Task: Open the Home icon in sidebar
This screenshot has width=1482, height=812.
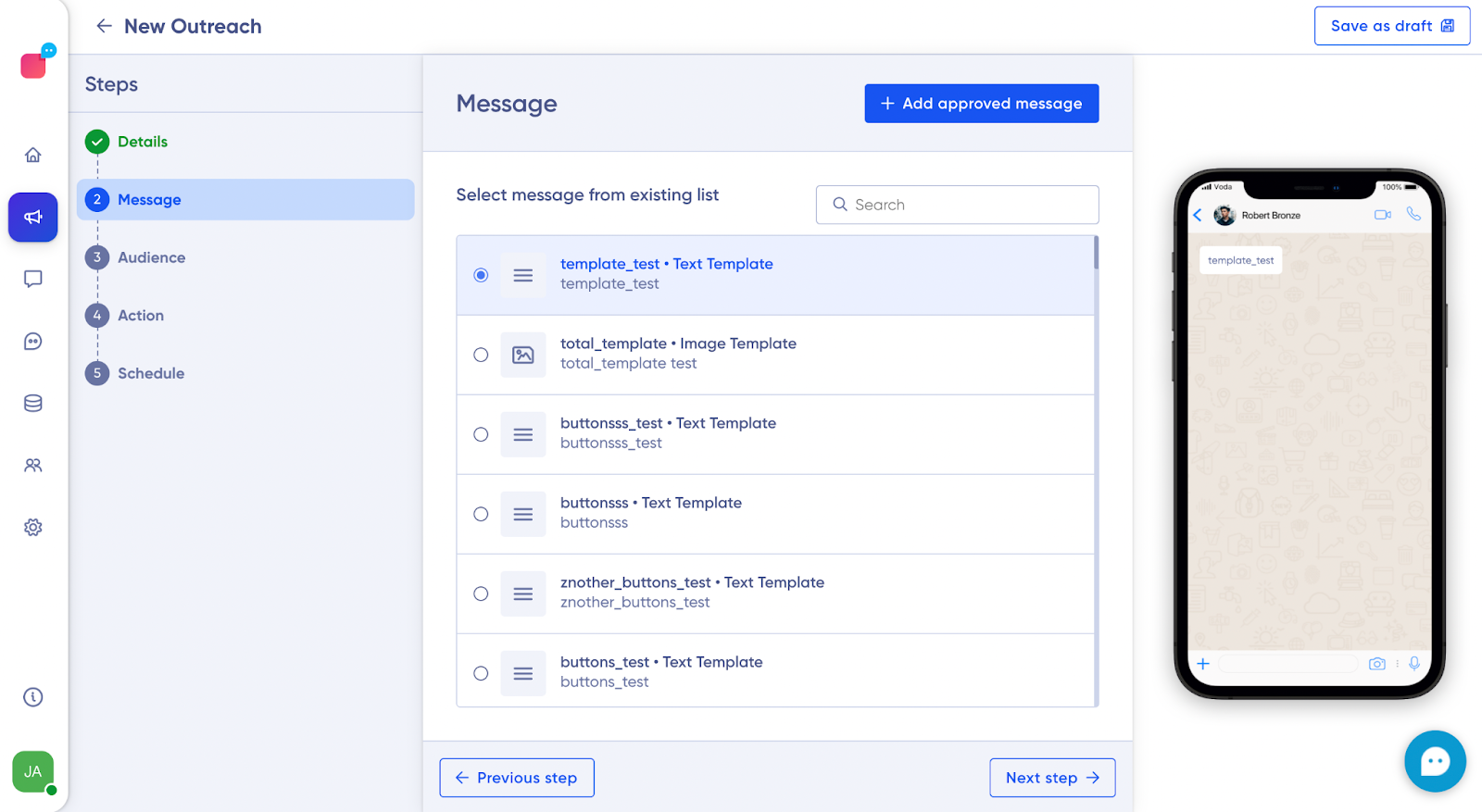Action: point(33,155)
